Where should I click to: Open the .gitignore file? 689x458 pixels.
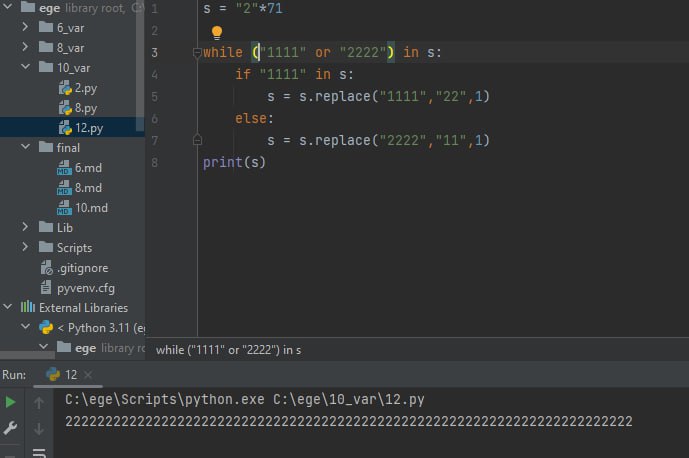click(x=74, y=268)
